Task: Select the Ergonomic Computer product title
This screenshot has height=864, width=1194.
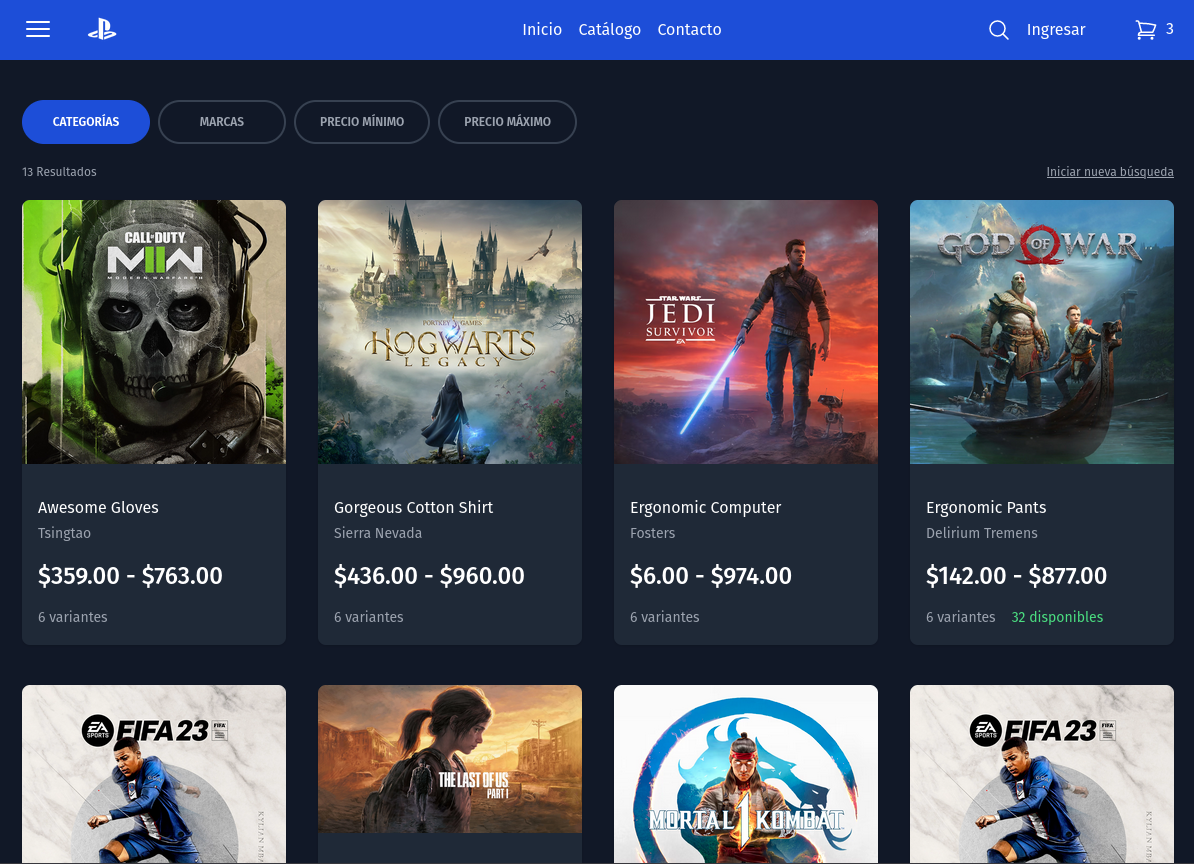Action: click(x=705, y=508)
